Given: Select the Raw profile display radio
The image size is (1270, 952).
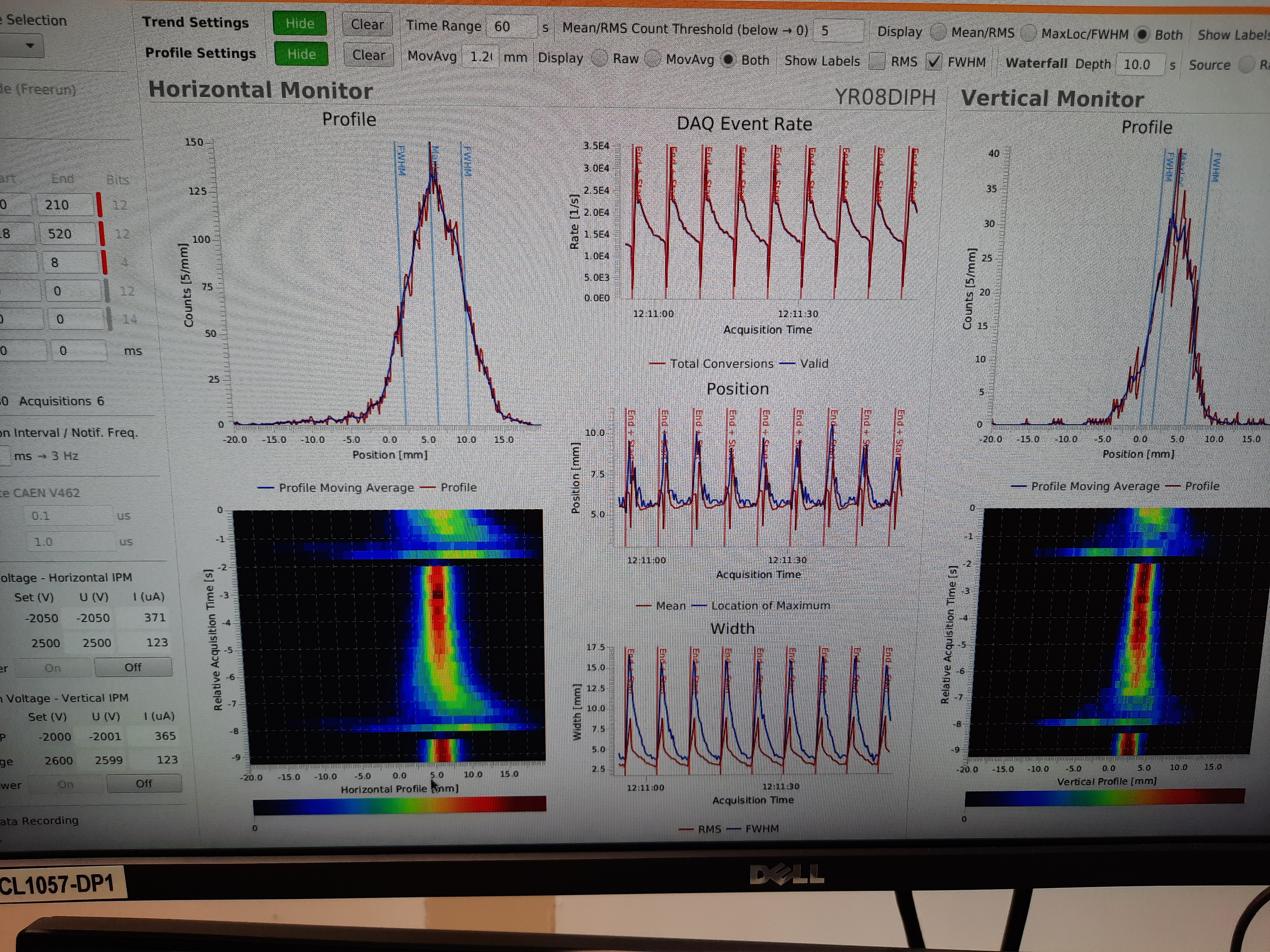Looking at the screenshot, I should coord(599,58).
